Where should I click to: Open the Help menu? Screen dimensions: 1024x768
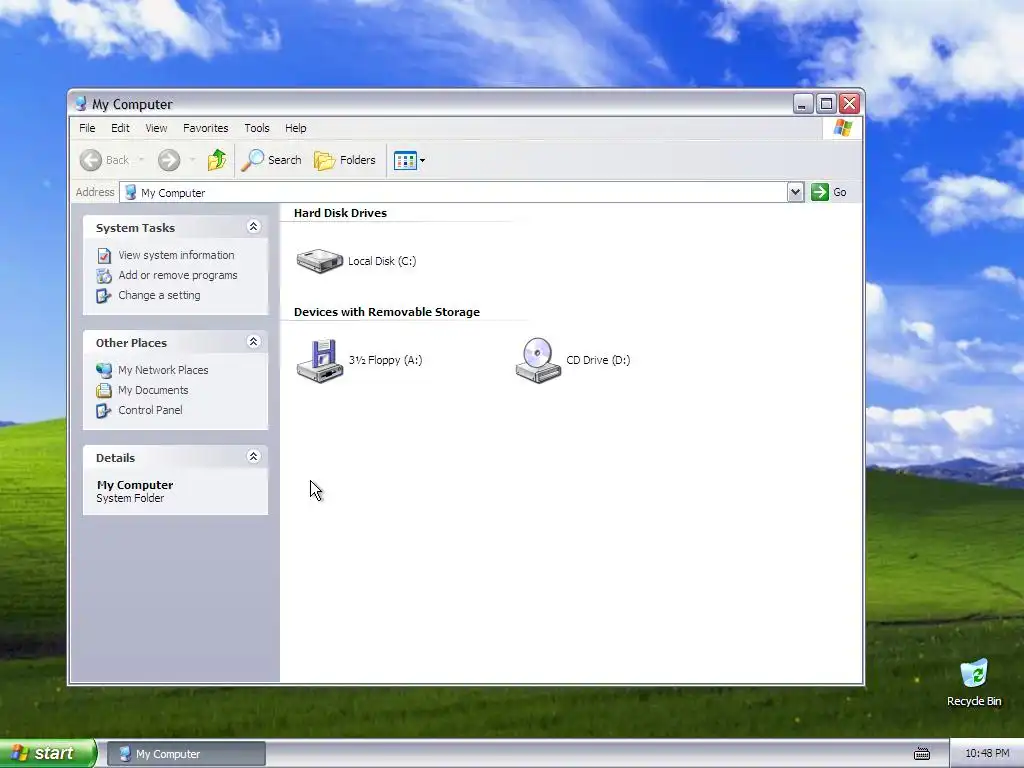click(x=295, y=128)
